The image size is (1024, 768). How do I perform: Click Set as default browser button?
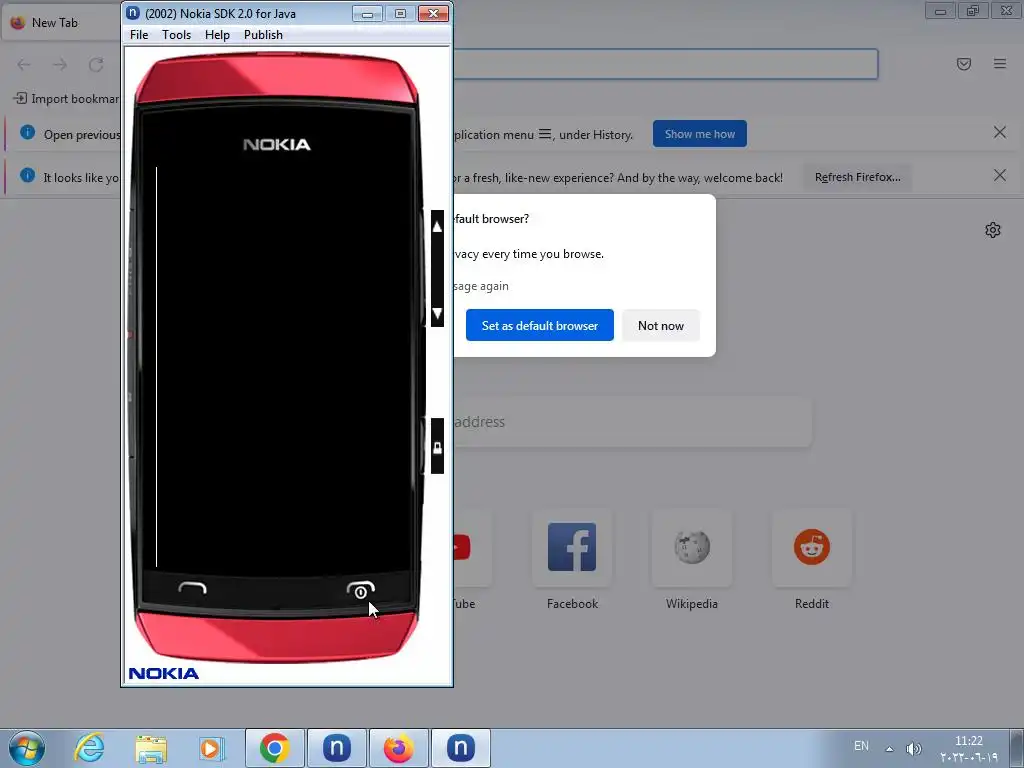(x=539, y=325)
